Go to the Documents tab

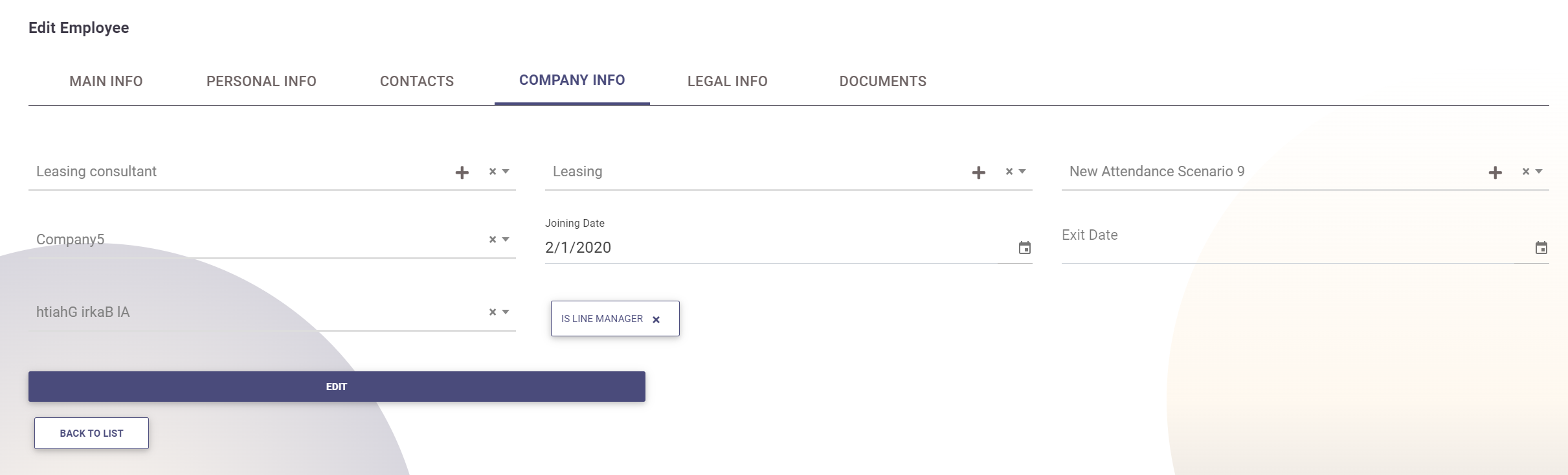tap(882, 82)
